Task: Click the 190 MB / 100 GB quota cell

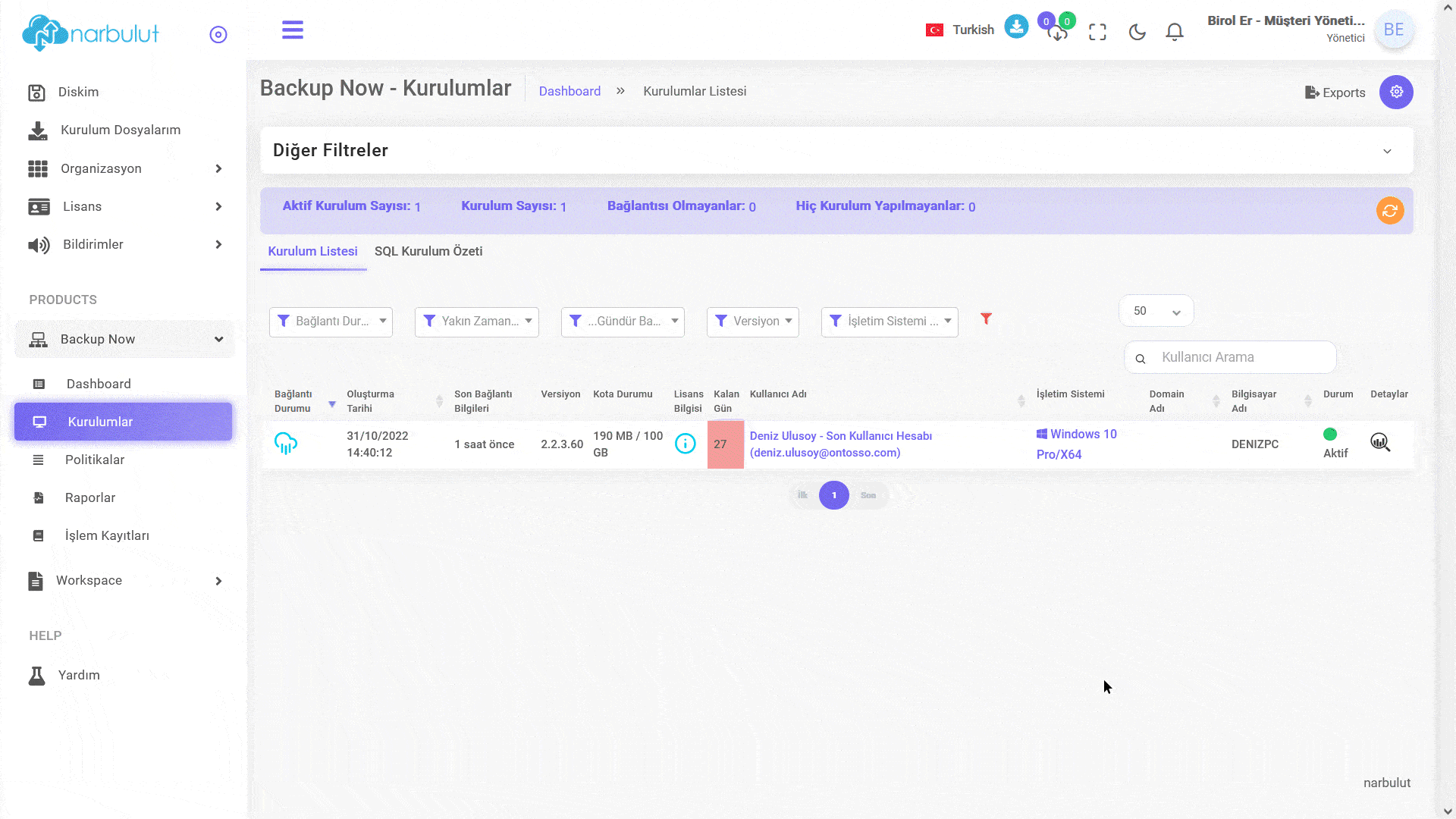Action: click(x=628, y=444)
